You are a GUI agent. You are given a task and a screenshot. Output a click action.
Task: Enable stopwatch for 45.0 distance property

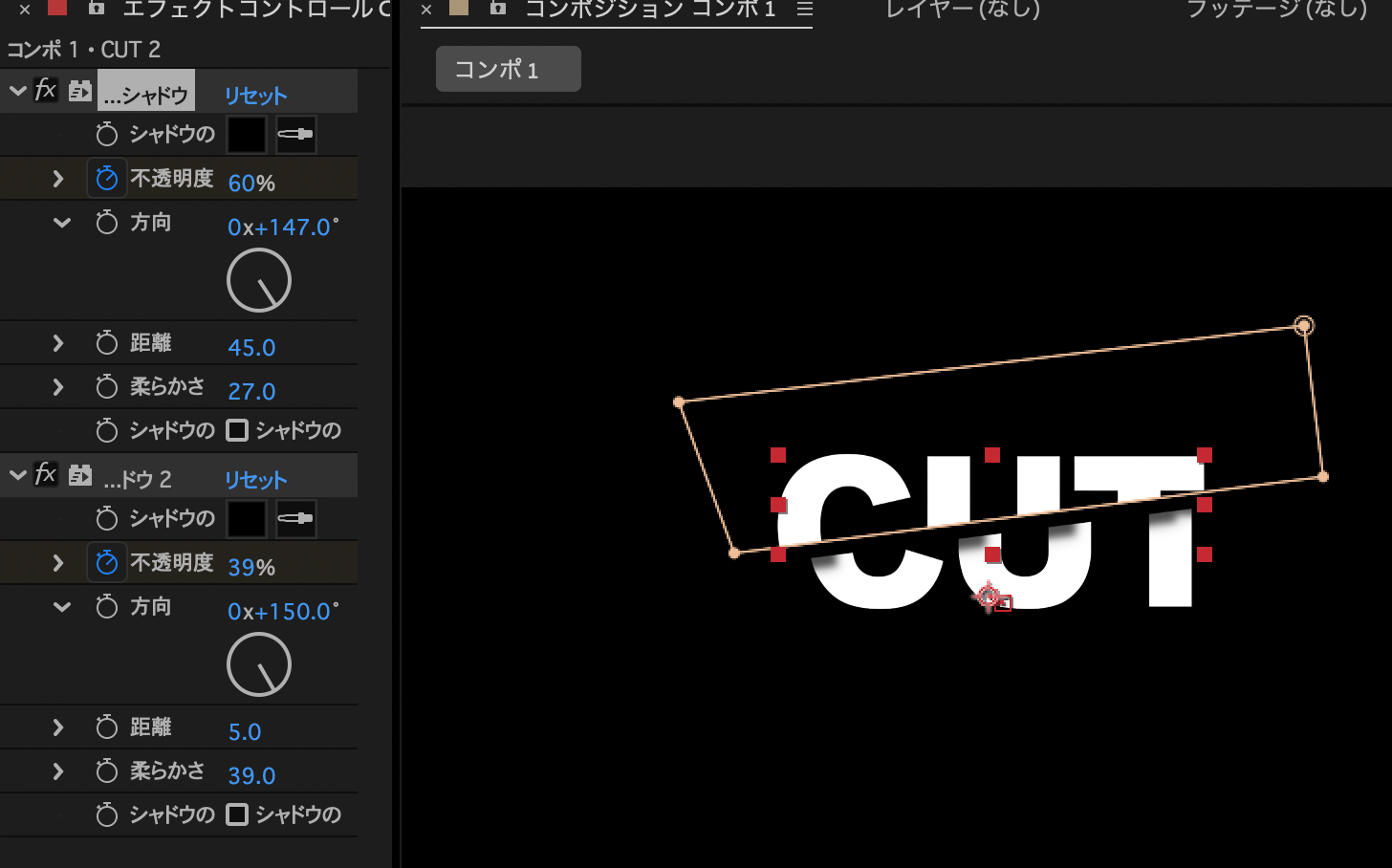click(x=107, y=343)
